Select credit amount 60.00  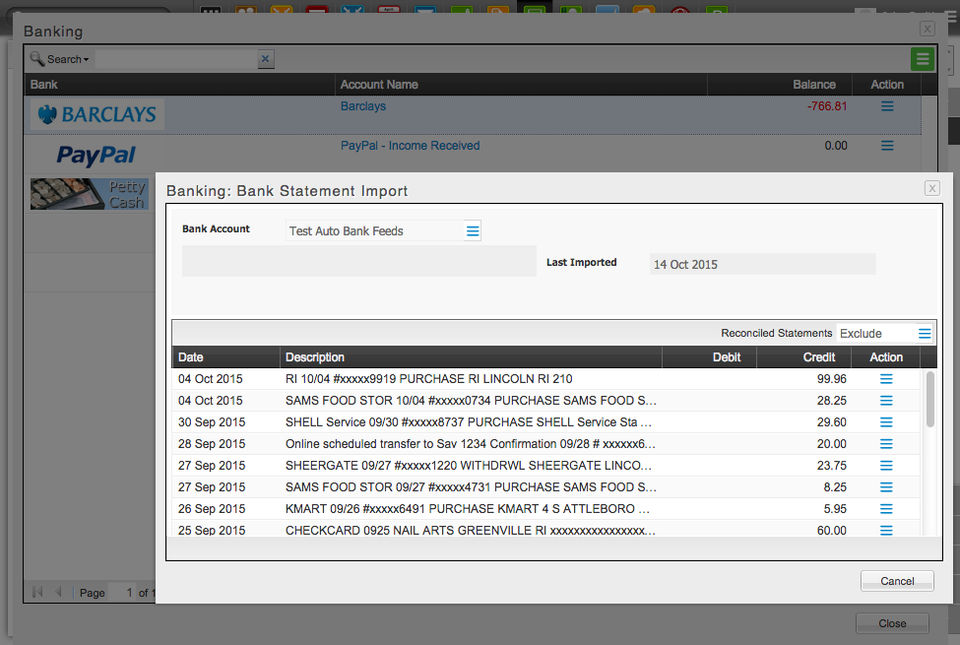click(831, 530)
